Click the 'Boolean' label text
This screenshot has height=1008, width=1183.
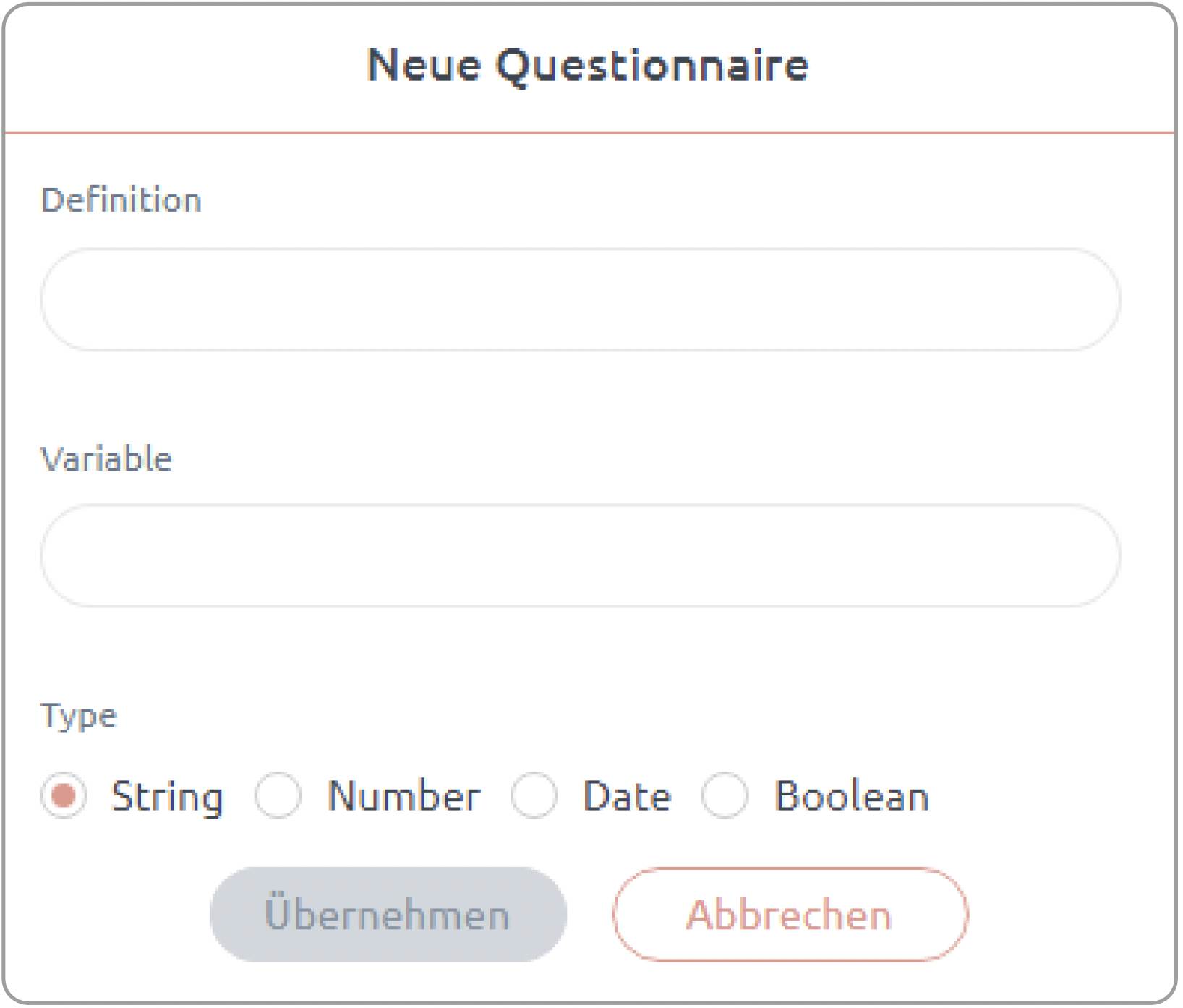pyautogui.click(x=851, y=796)
